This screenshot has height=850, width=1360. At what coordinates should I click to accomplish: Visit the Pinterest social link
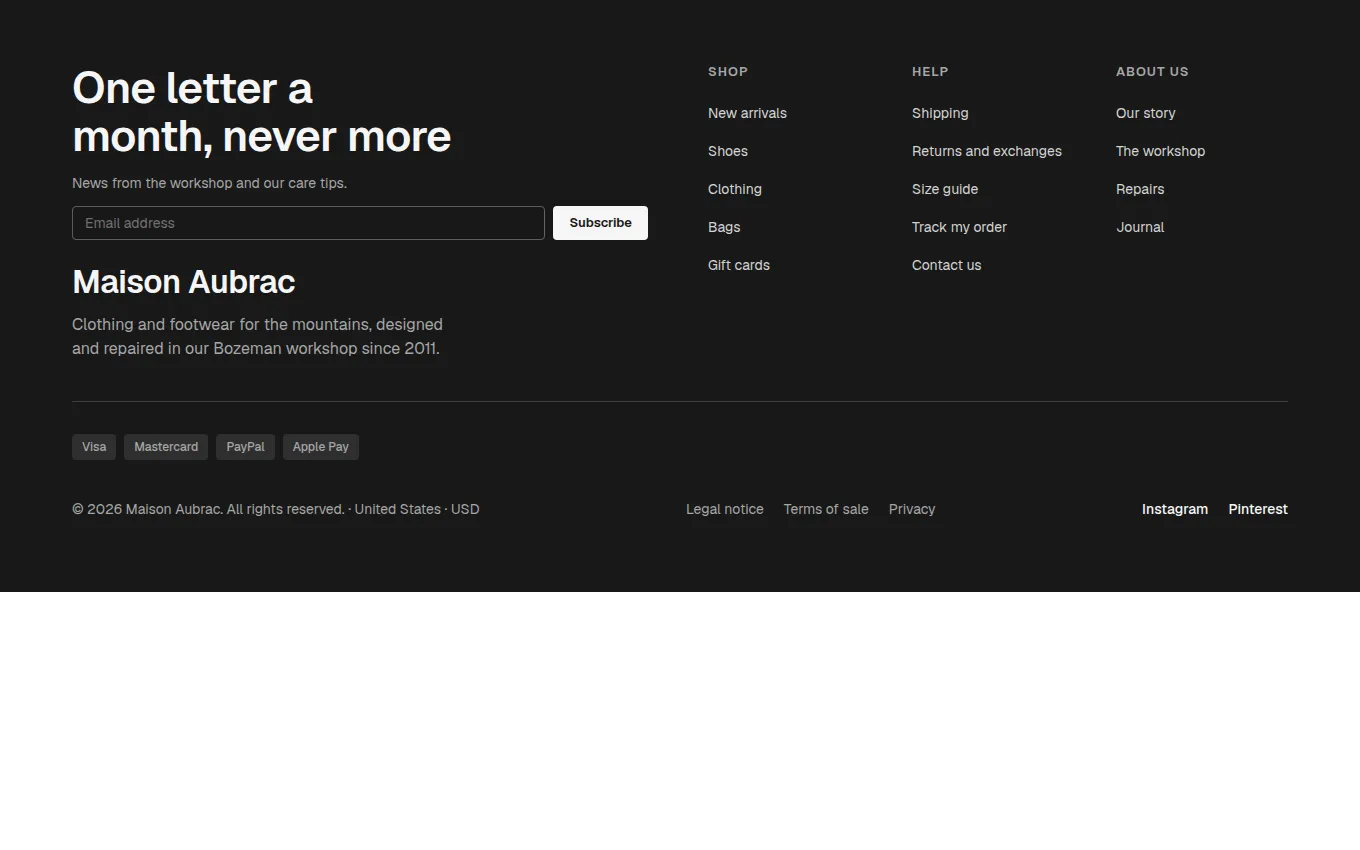[x=1258, y=509]
